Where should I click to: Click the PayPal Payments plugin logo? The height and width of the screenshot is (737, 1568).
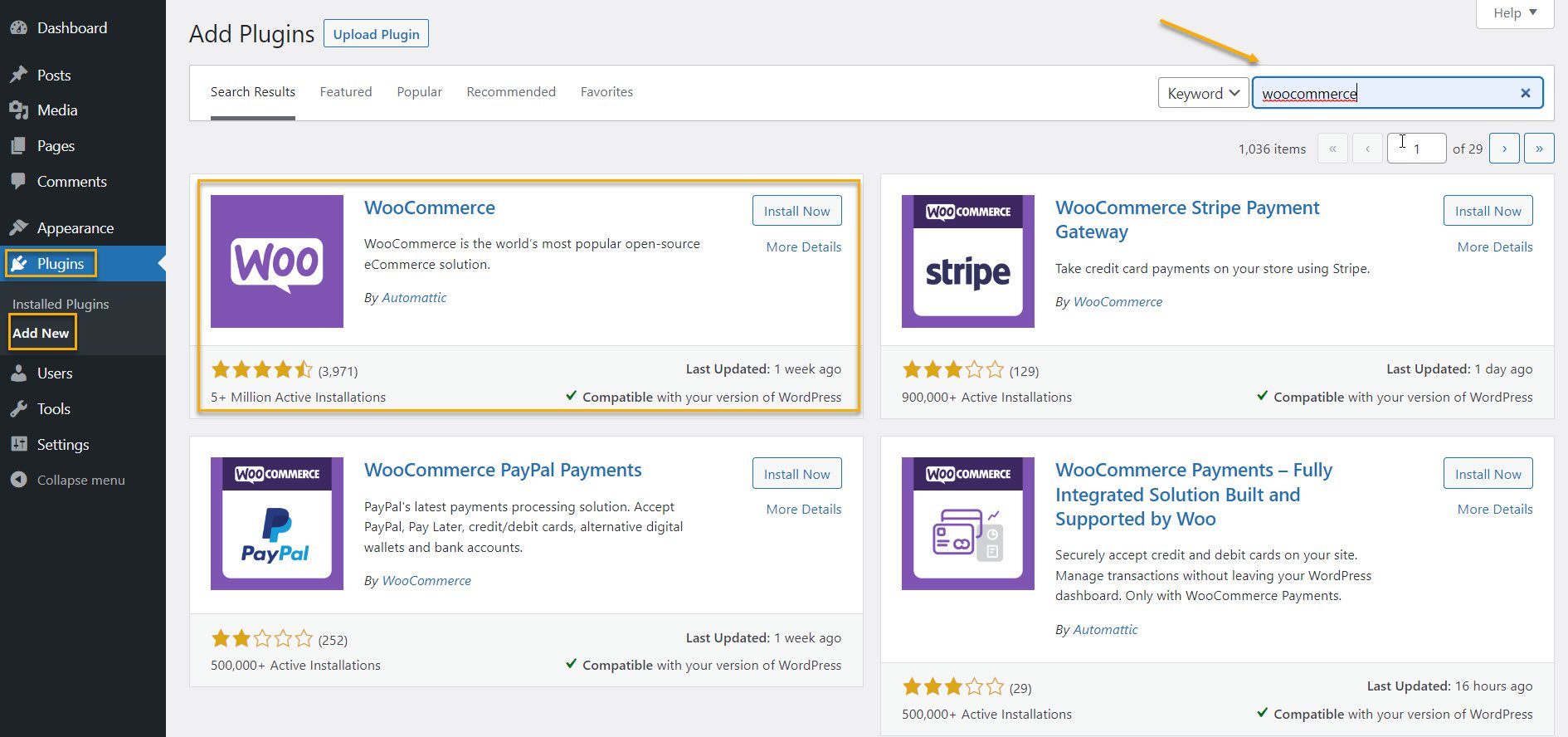[277, 524]
